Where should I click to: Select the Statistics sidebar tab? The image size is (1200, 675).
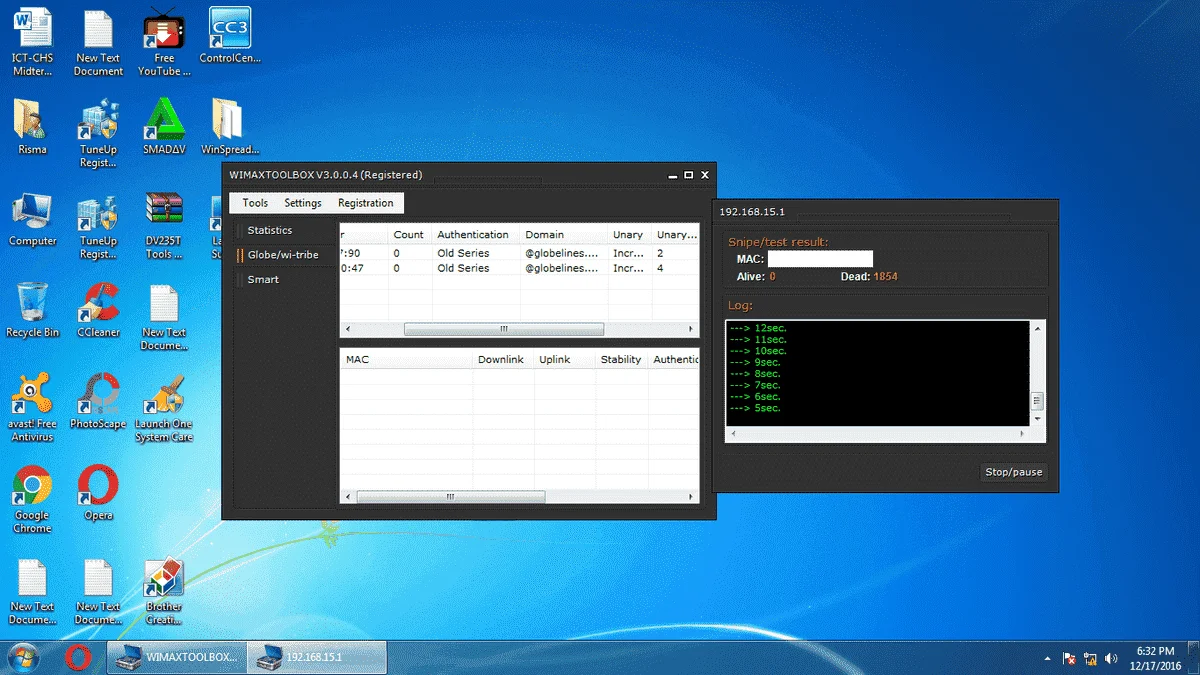coord(283,231)
